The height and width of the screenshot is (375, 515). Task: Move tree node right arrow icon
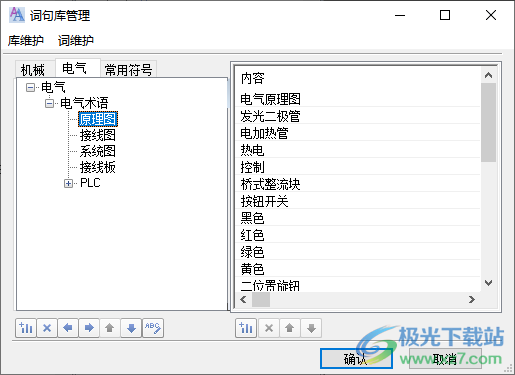pos(89,328)
